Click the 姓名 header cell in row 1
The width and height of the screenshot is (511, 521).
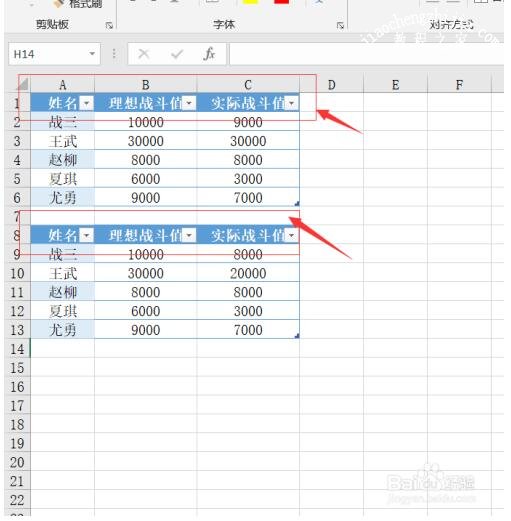(x=62, y=103)
